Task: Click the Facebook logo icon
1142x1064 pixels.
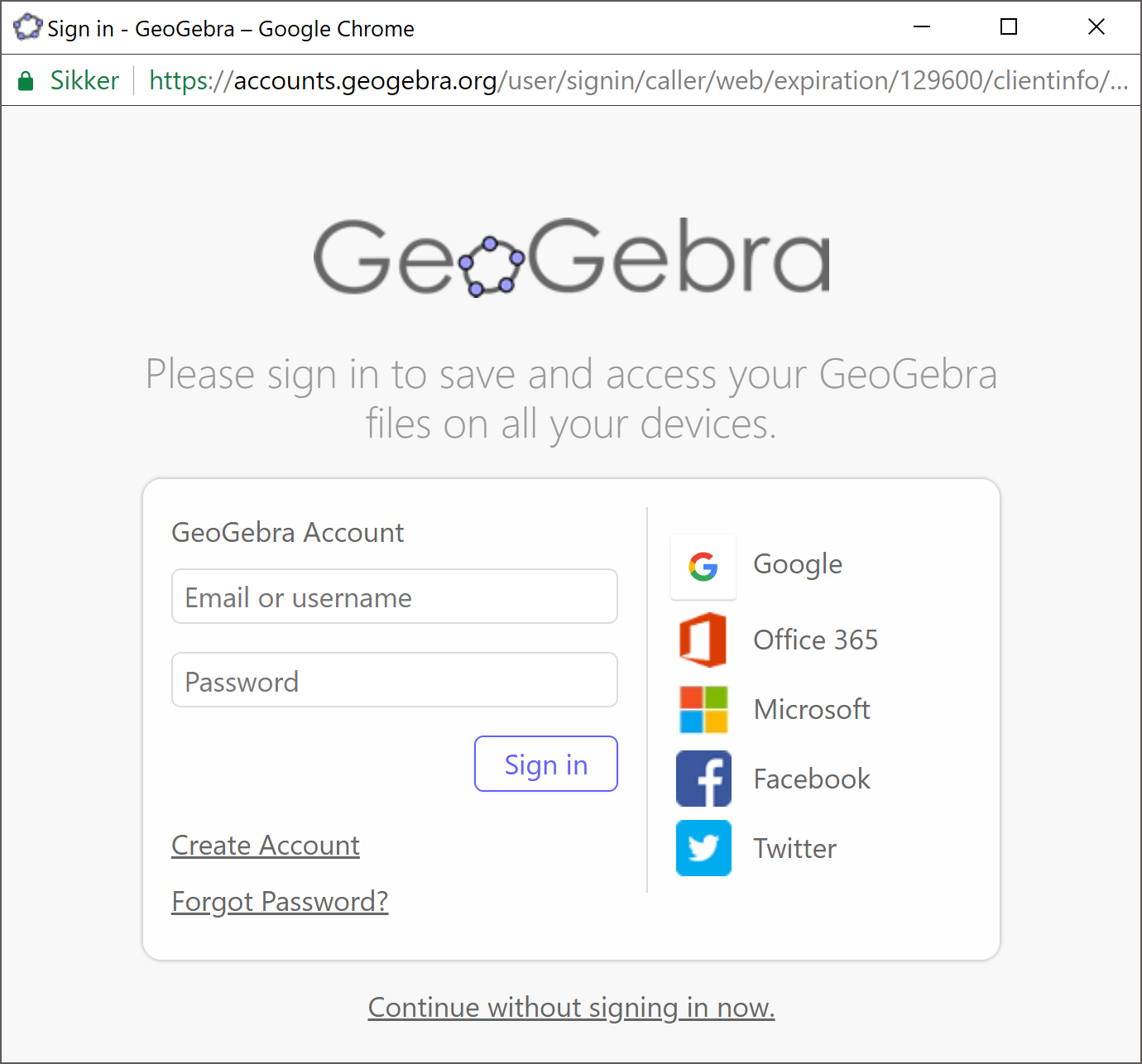Action: [703, 779]
